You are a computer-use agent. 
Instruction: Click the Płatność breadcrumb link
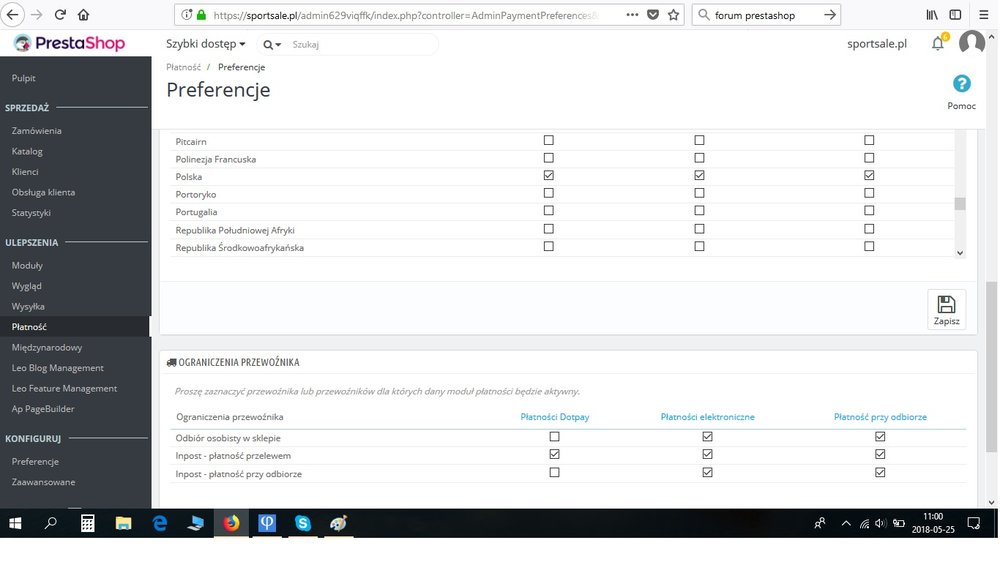183,67
